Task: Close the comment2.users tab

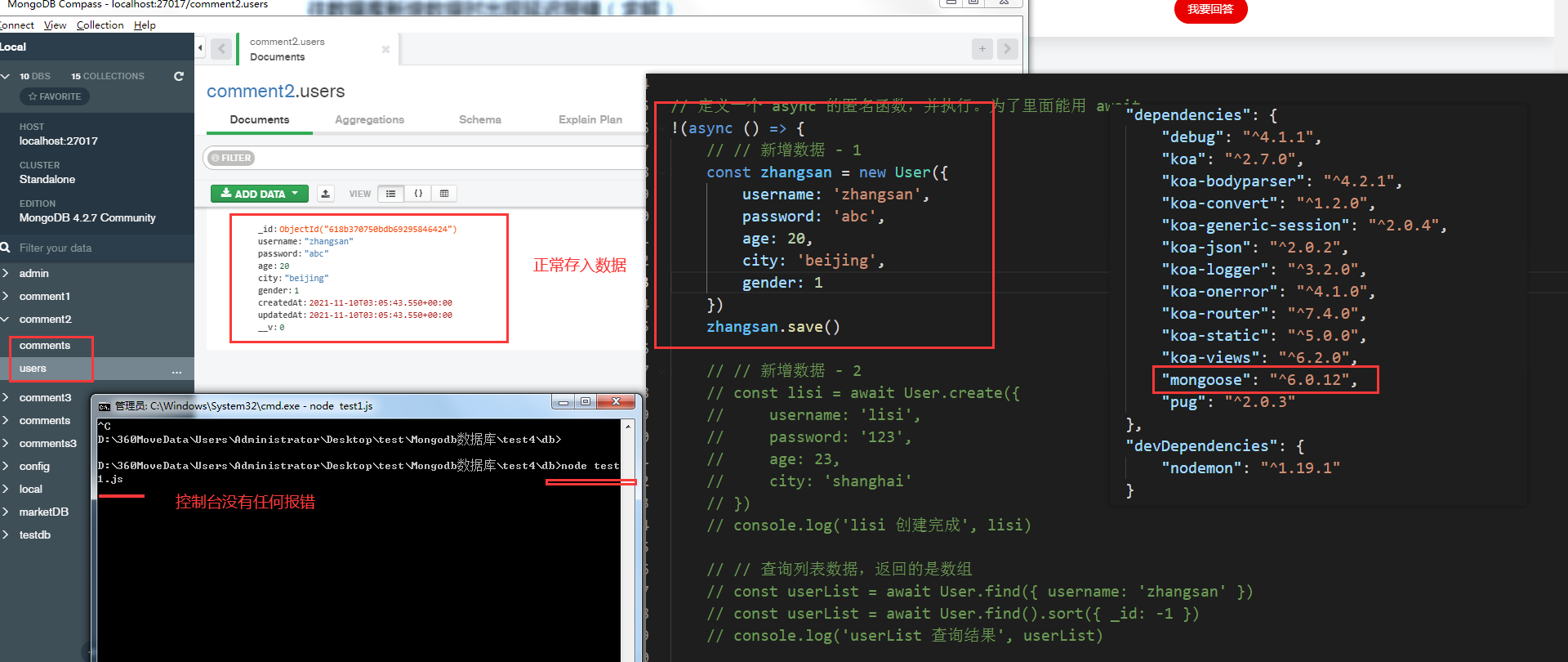Action: [x=385, y=50]
